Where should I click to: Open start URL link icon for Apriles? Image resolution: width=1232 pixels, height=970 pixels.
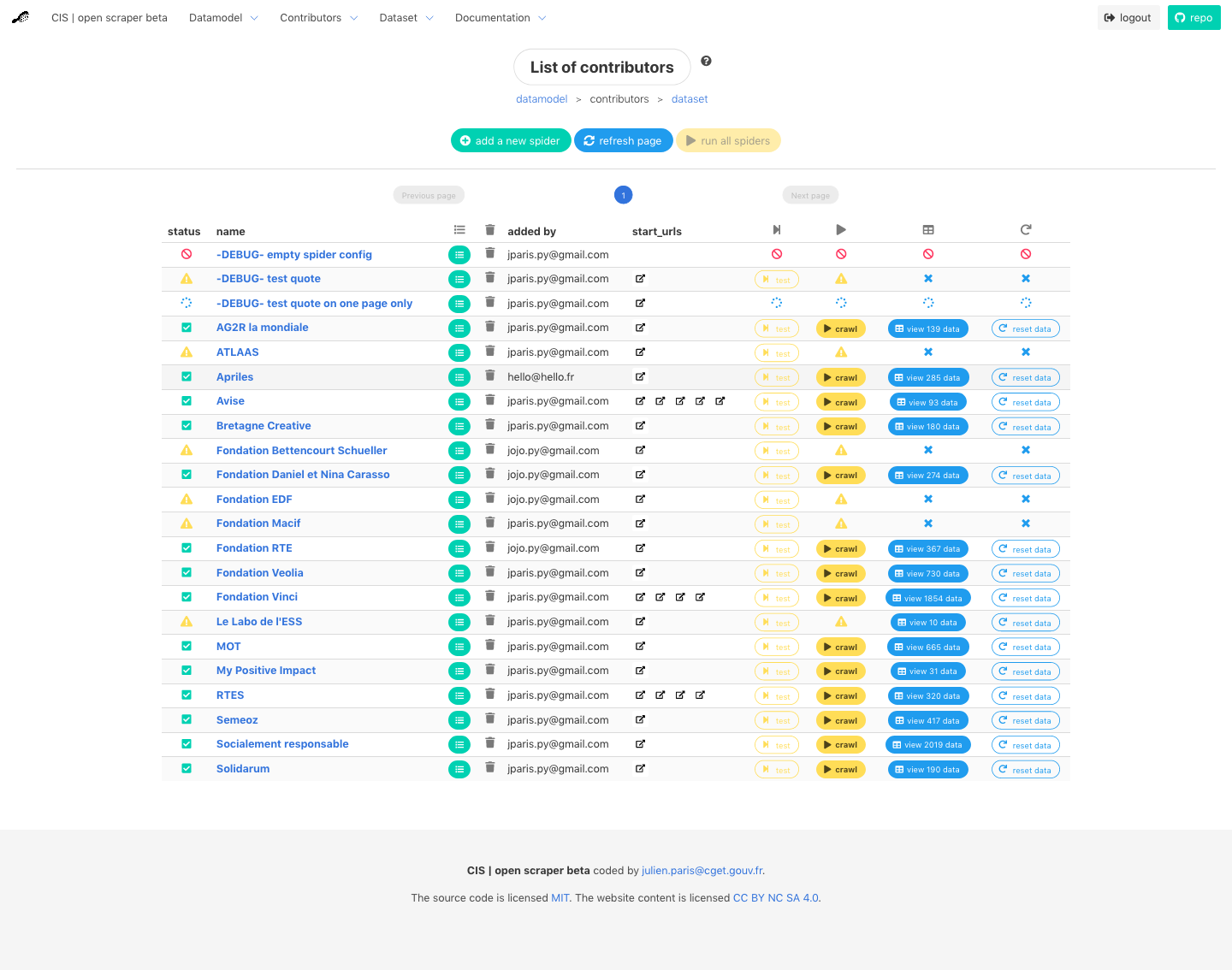coord(640,376)
